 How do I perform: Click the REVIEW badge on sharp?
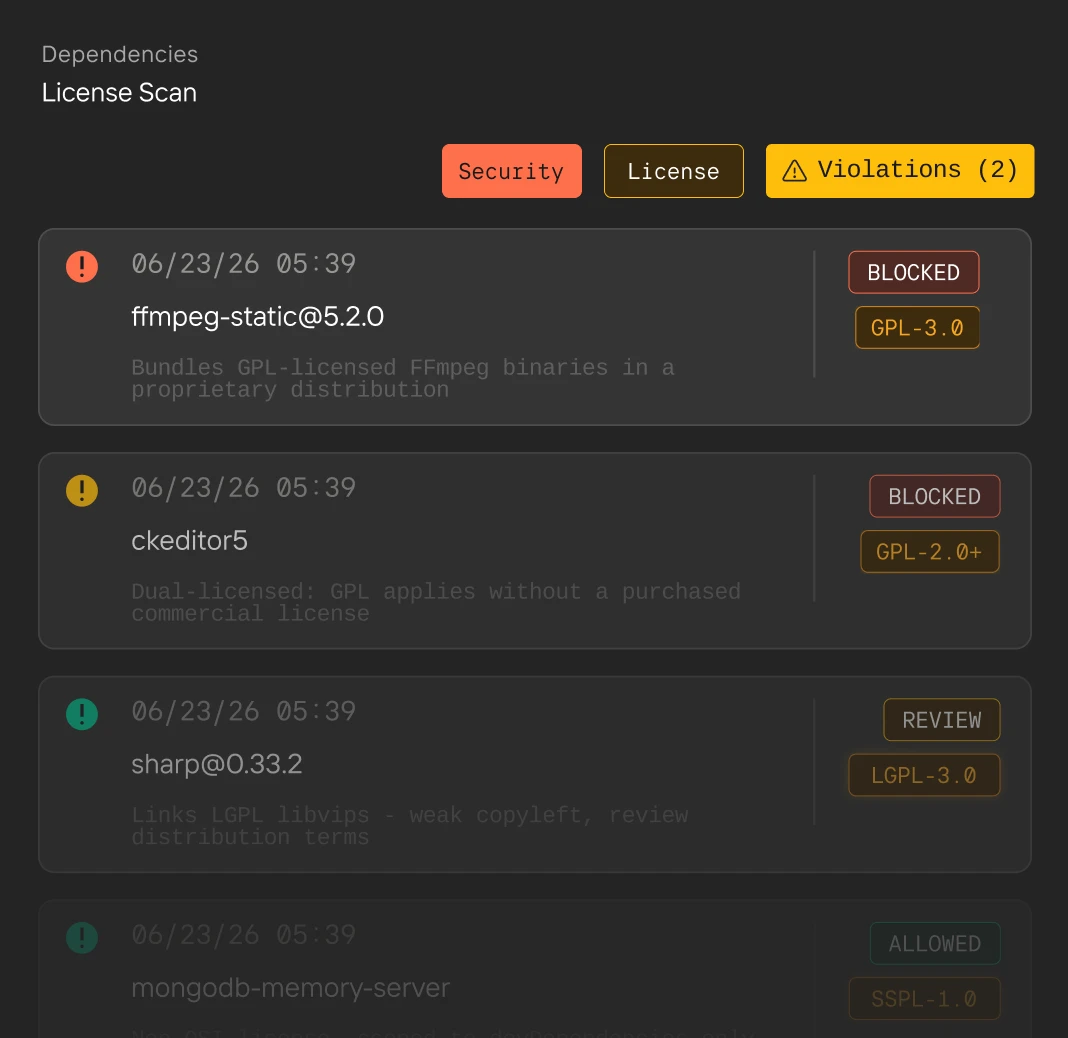(941, 720)
